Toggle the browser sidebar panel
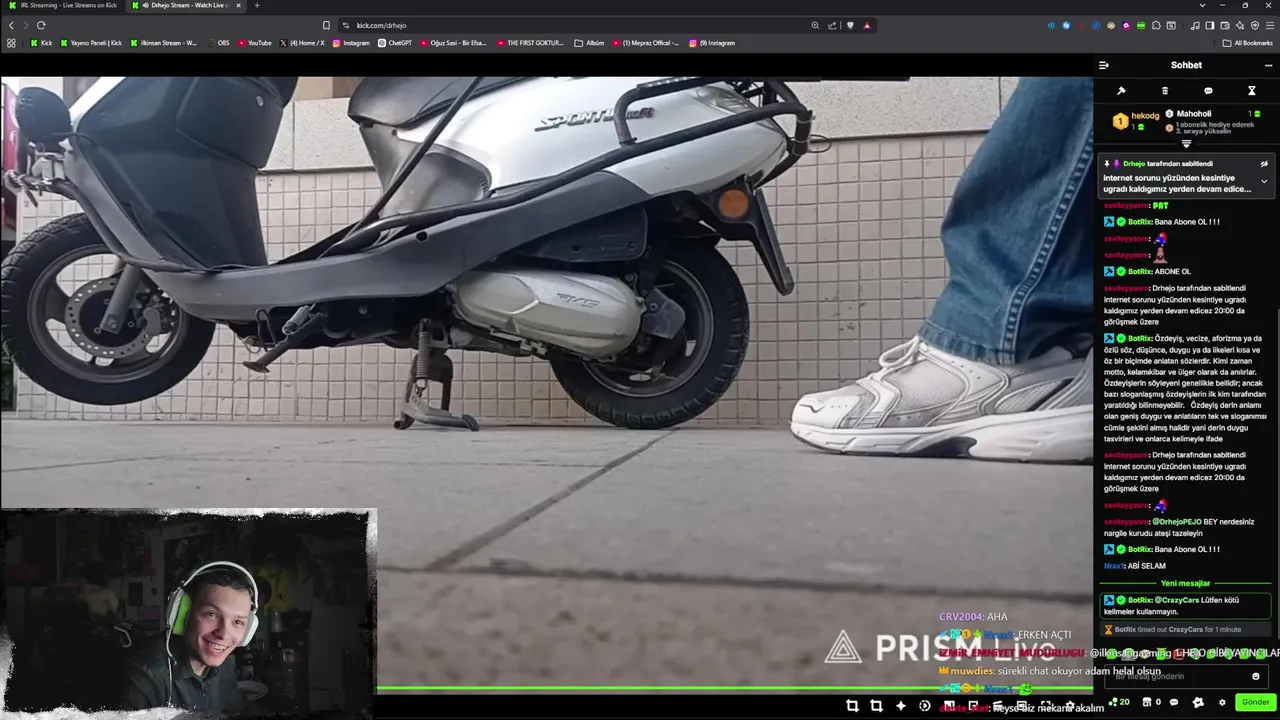This screenshot has height=720, width=1280. point(1209,25)
